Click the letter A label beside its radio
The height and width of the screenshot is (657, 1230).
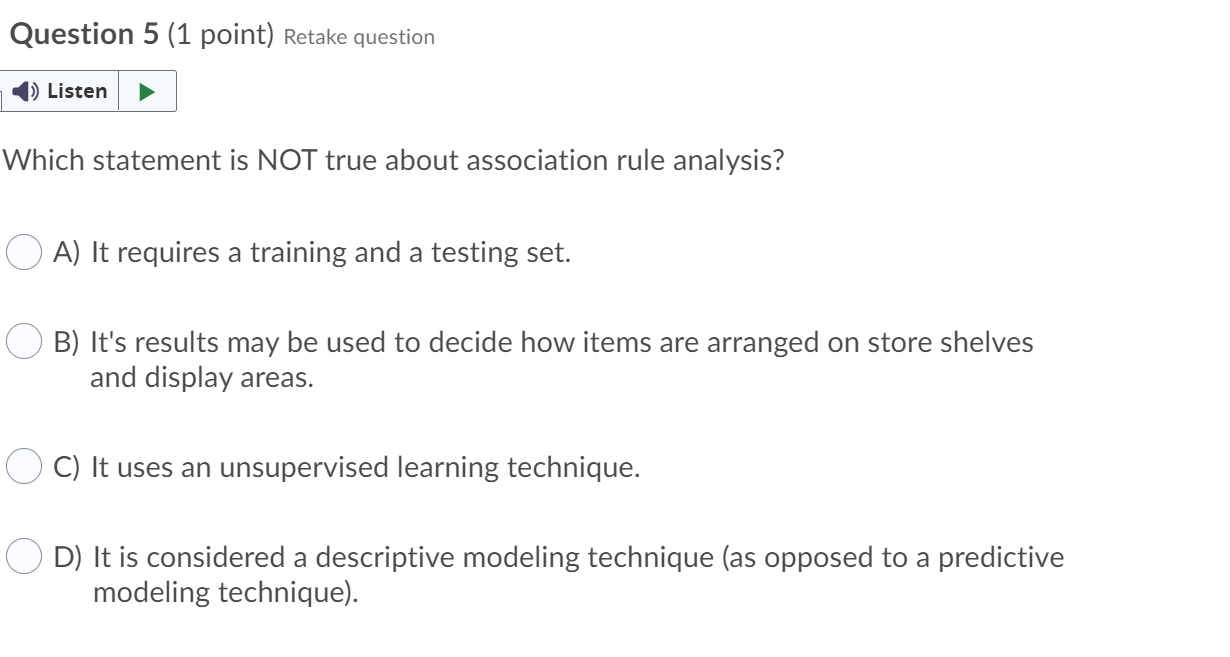[63, 252]
